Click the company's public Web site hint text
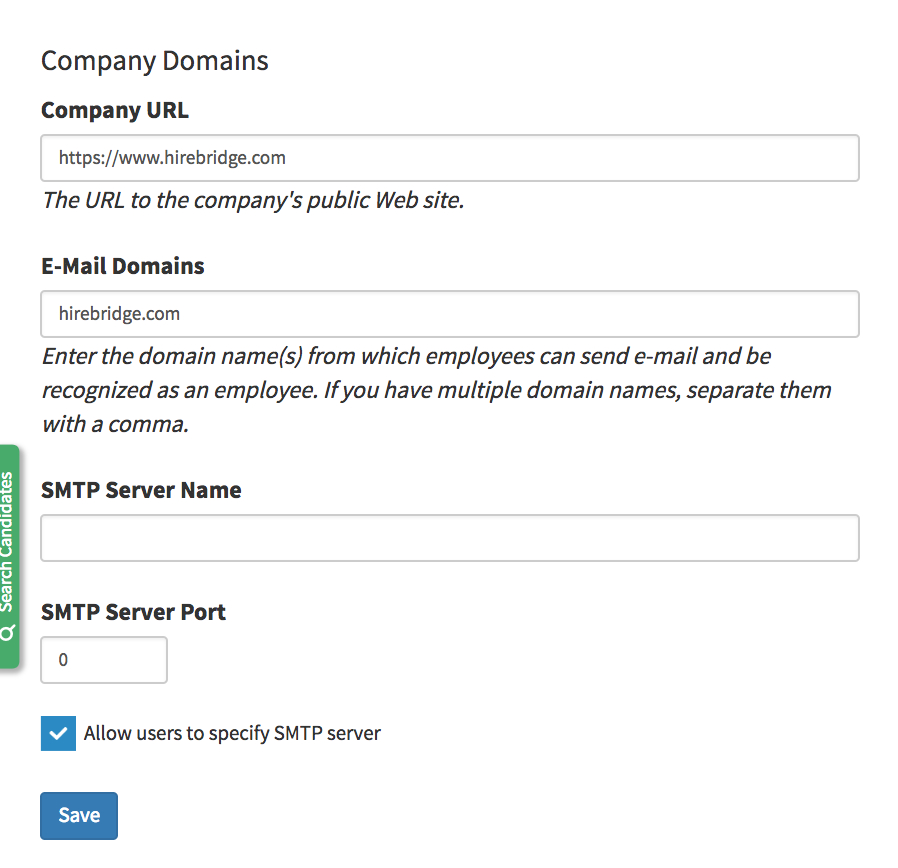Screen dimensions: 898x868 tap(253, 200)
